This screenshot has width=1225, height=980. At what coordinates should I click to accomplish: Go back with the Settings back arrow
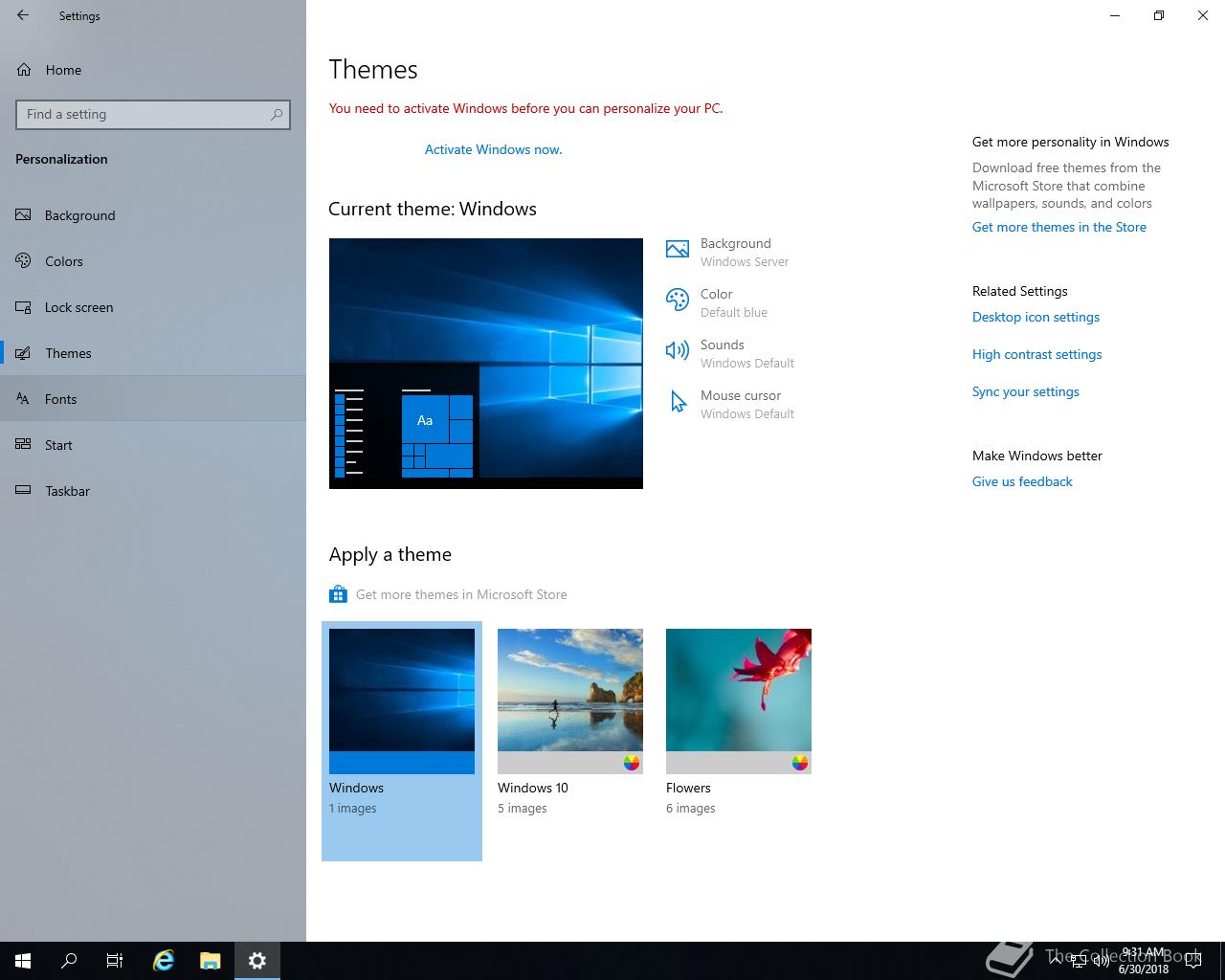[23, 15]
